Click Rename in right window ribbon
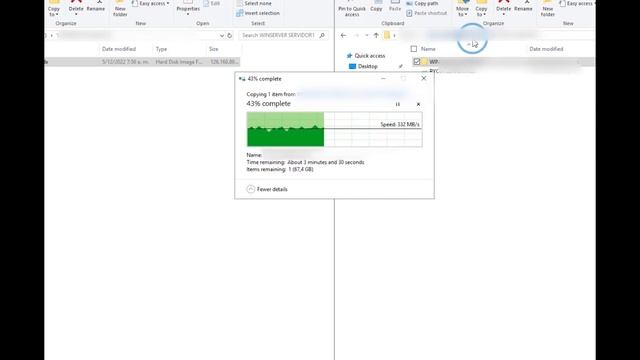 pos(523,6)
